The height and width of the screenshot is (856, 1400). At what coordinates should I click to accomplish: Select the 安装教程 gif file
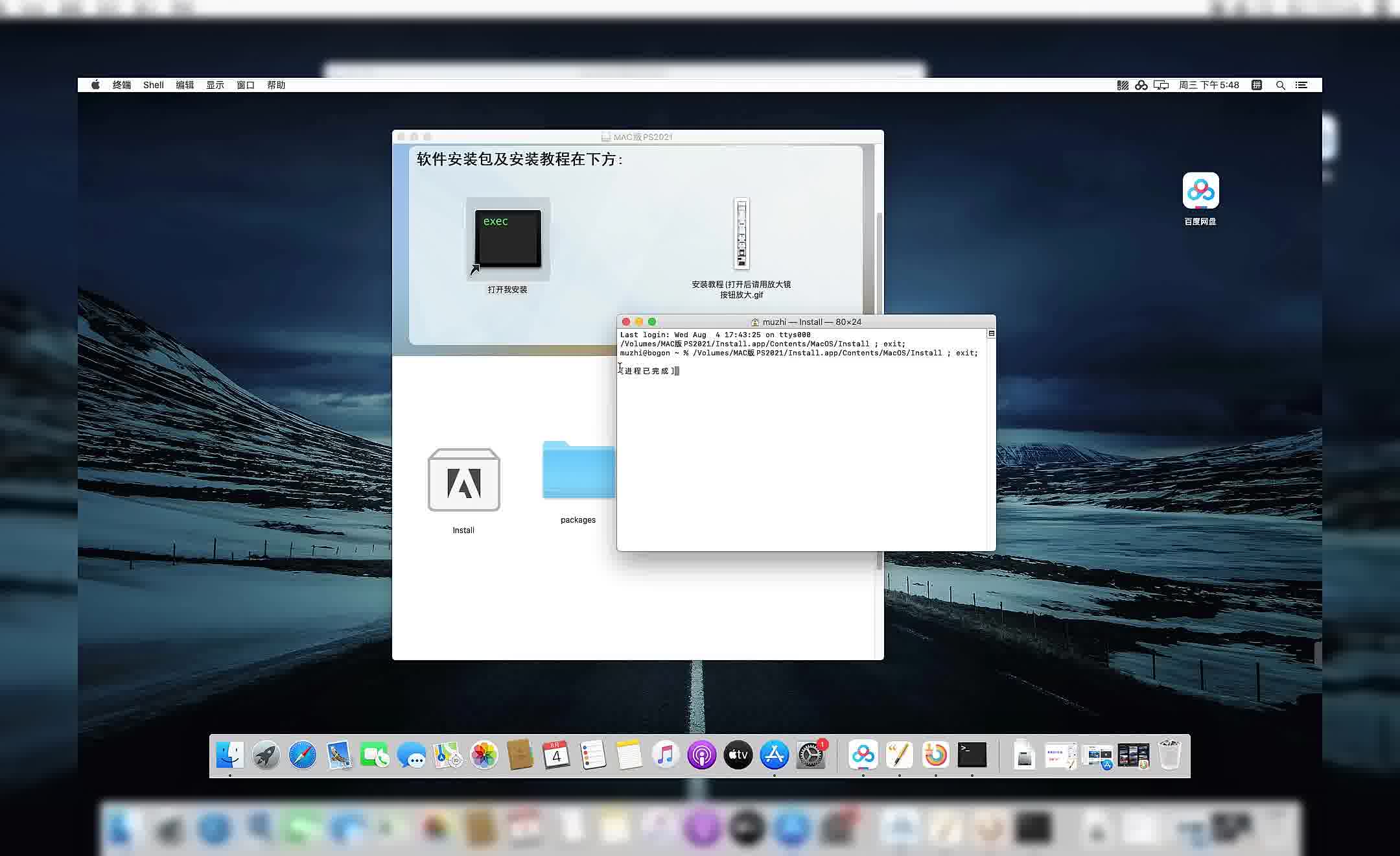coord(741,233)
